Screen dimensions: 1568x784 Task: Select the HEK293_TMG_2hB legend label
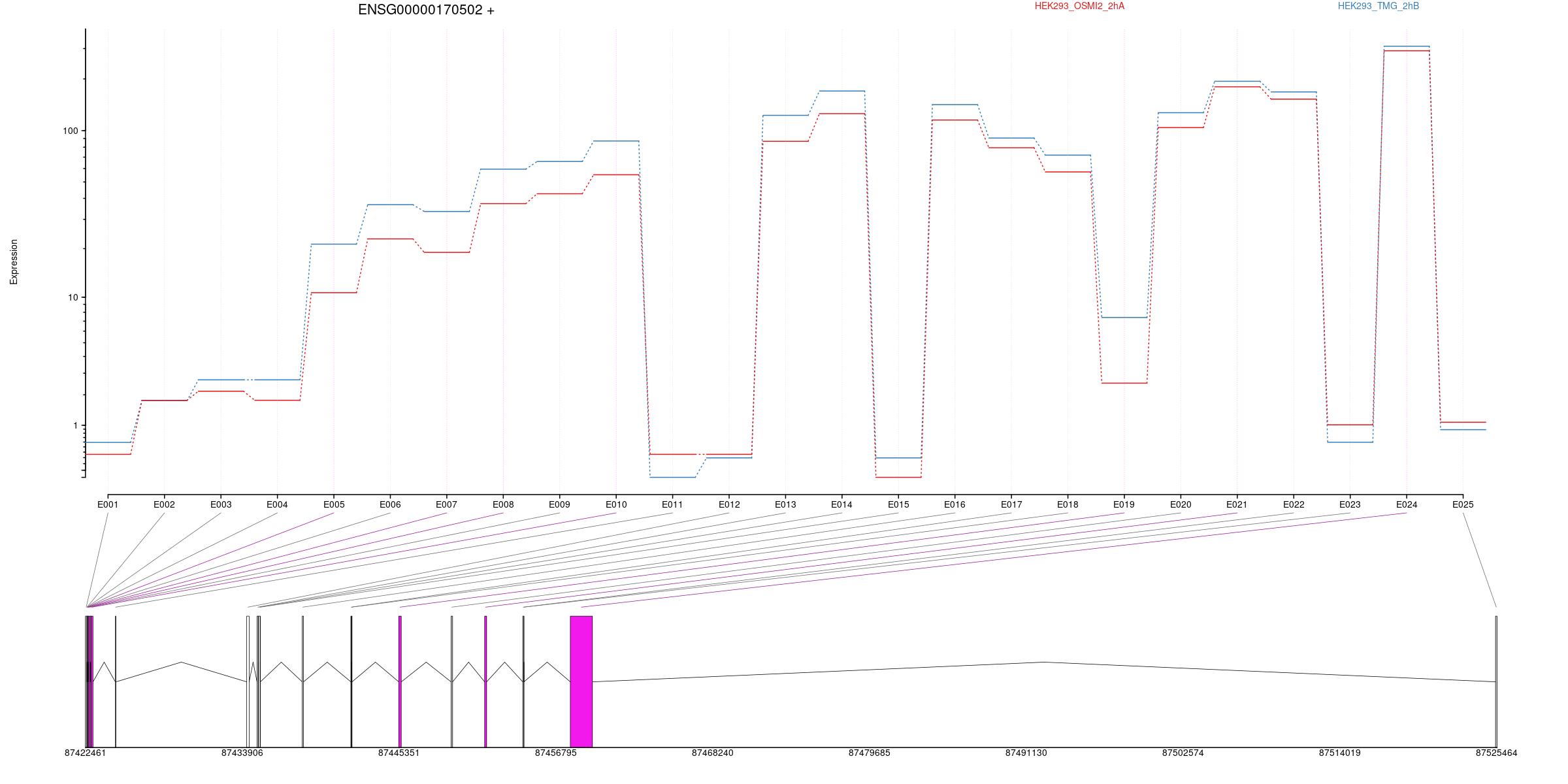tap(1379, 6)
